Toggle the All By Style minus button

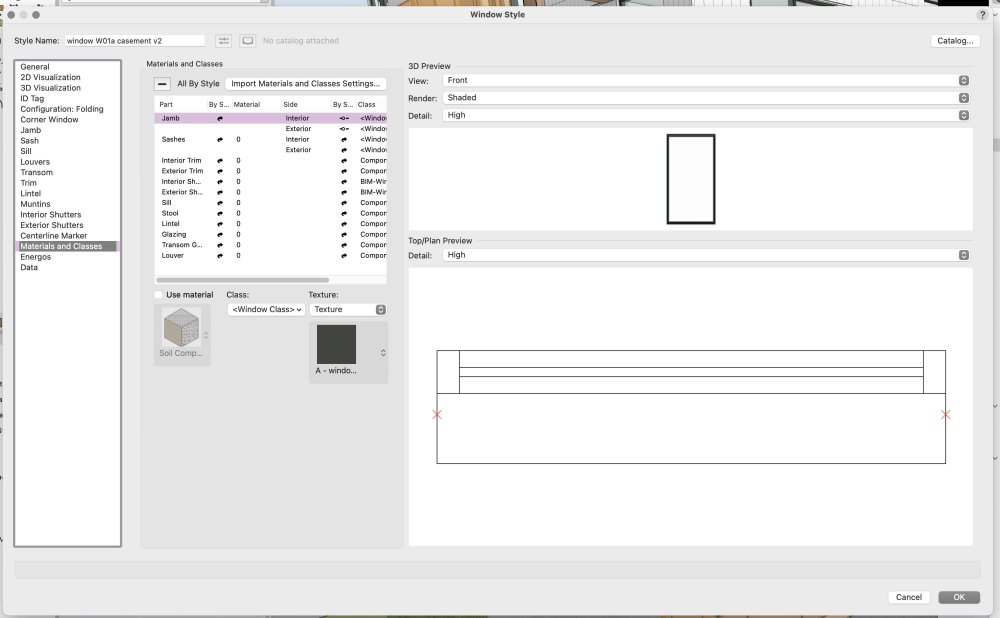(x=163, y=84)
